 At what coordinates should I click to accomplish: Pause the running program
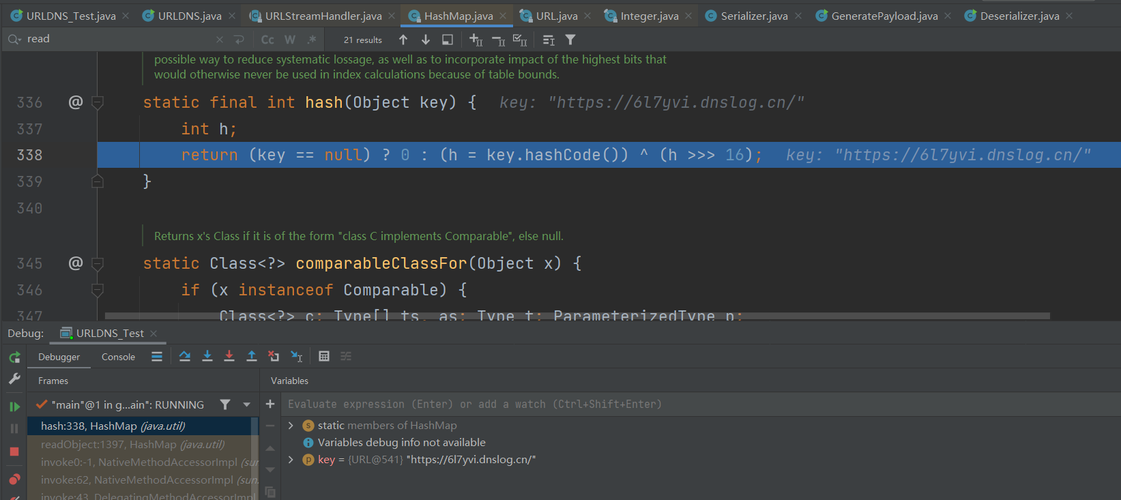14,428
